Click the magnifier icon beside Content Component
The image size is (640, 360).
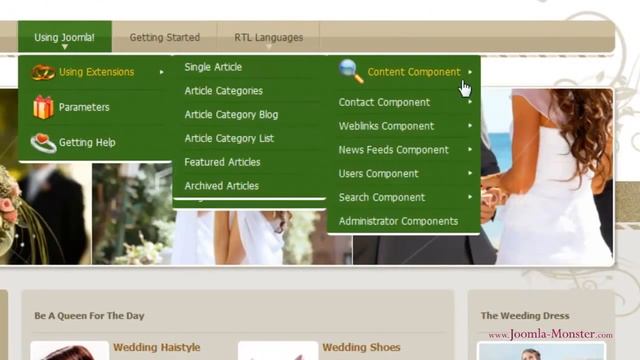click(x=351, y=71)
